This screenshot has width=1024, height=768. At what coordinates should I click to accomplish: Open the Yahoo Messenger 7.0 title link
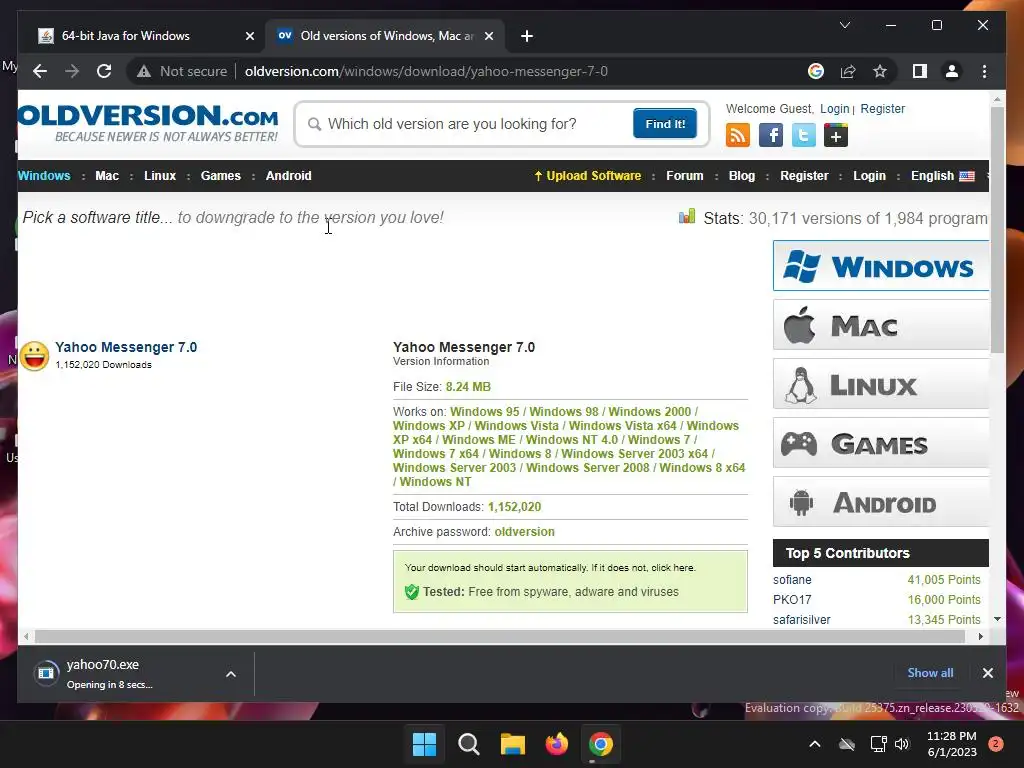pyautogui.click(x=126, y=347)
